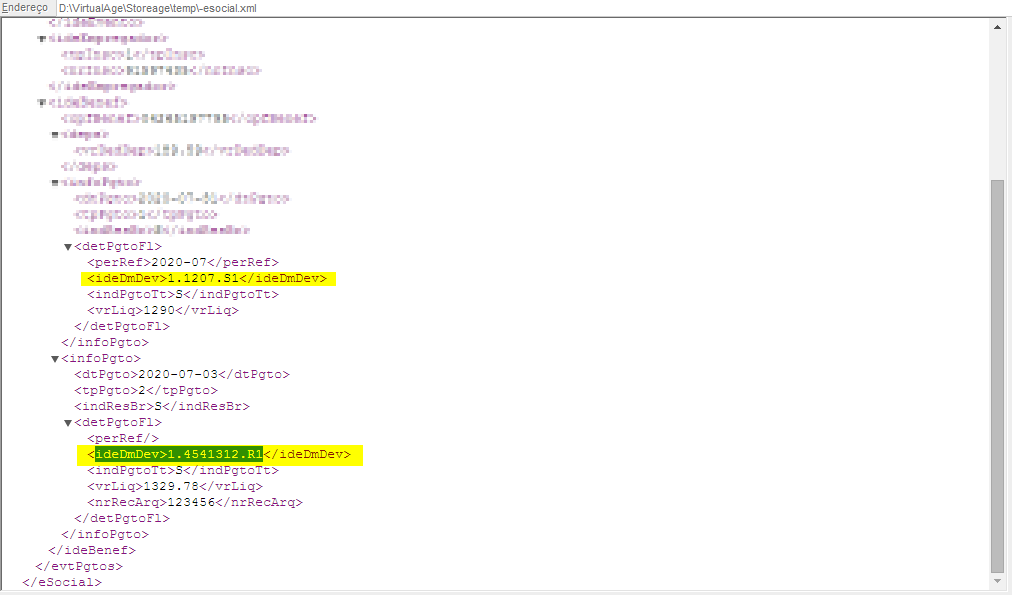
Task: Click the ideDmDev 1.4541312.R1 value
Action: click(x=215, y=454)
